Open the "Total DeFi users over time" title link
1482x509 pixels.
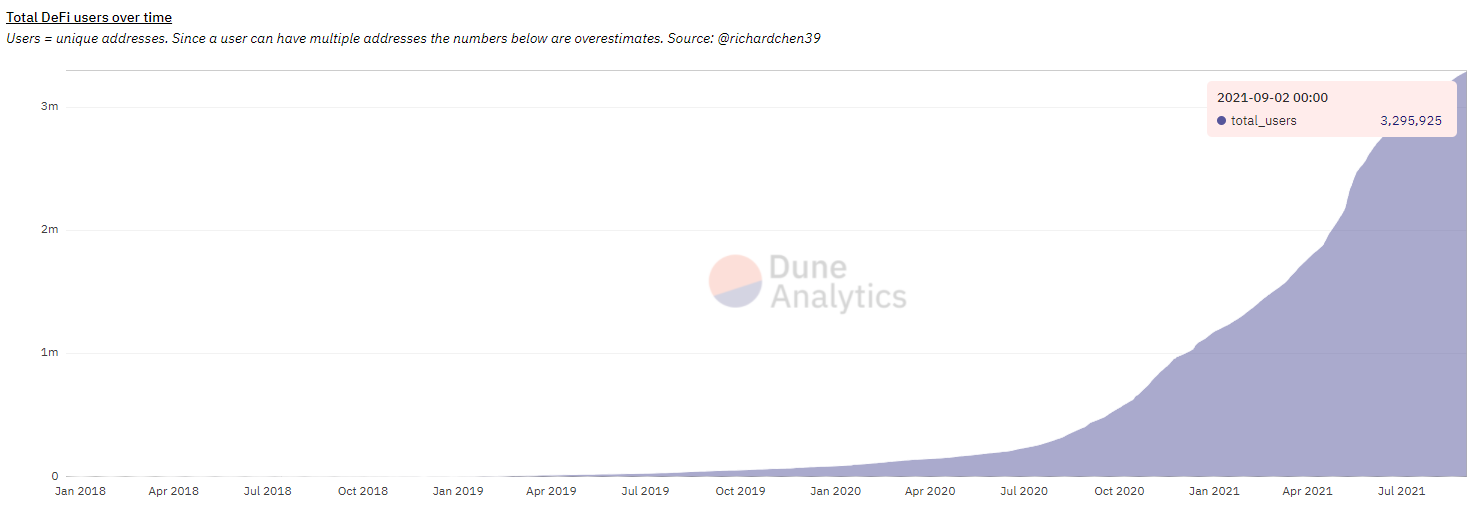(x=89, y=17)
